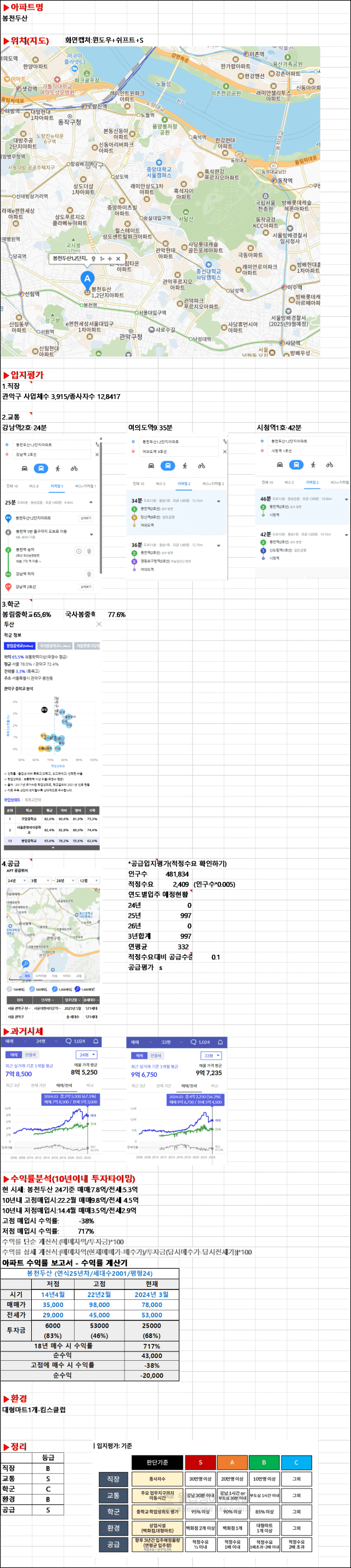Screen dimensions: 351x1568
Task: Close the 두산 school info panel
Action: point(99,624)
